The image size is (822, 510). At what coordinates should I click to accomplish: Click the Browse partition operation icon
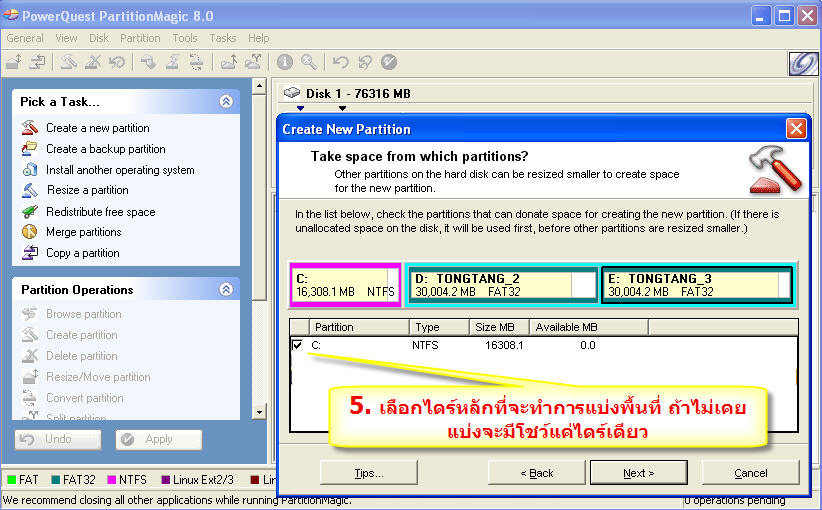click(29, 313)
